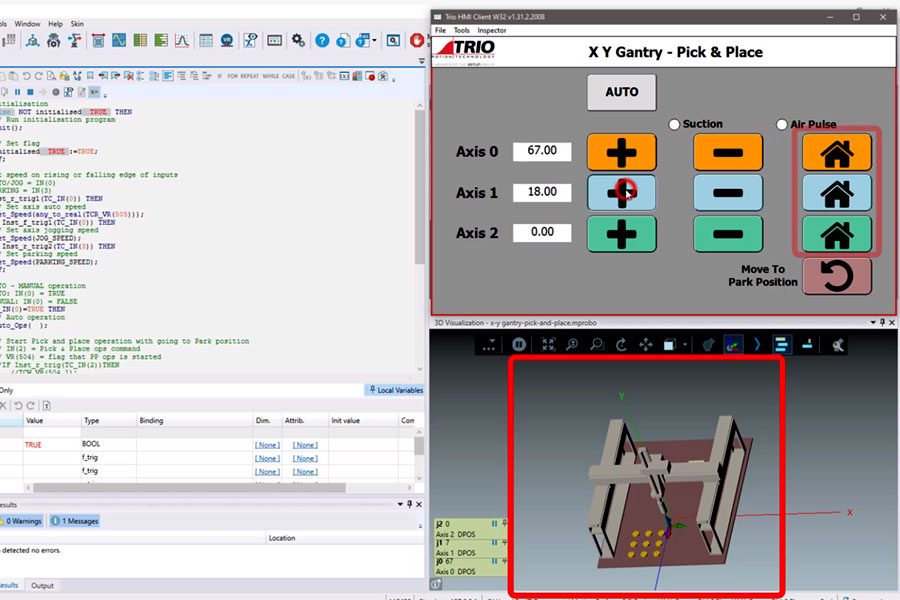This screenshot has height=600, width=900.
Task: Open the Window menu
Action: [x=27, y=24]
